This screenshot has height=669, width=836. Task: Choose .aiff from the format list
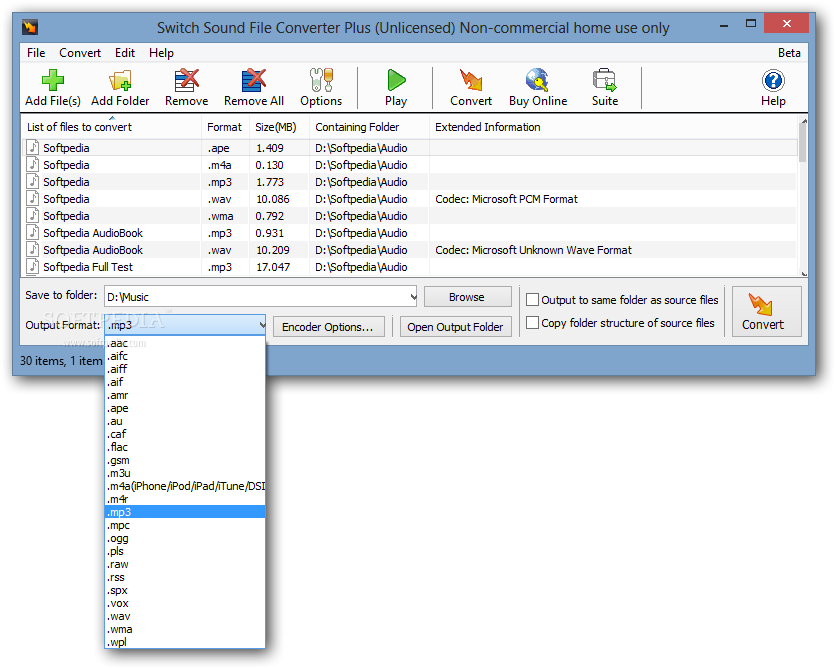coord(184,369)
